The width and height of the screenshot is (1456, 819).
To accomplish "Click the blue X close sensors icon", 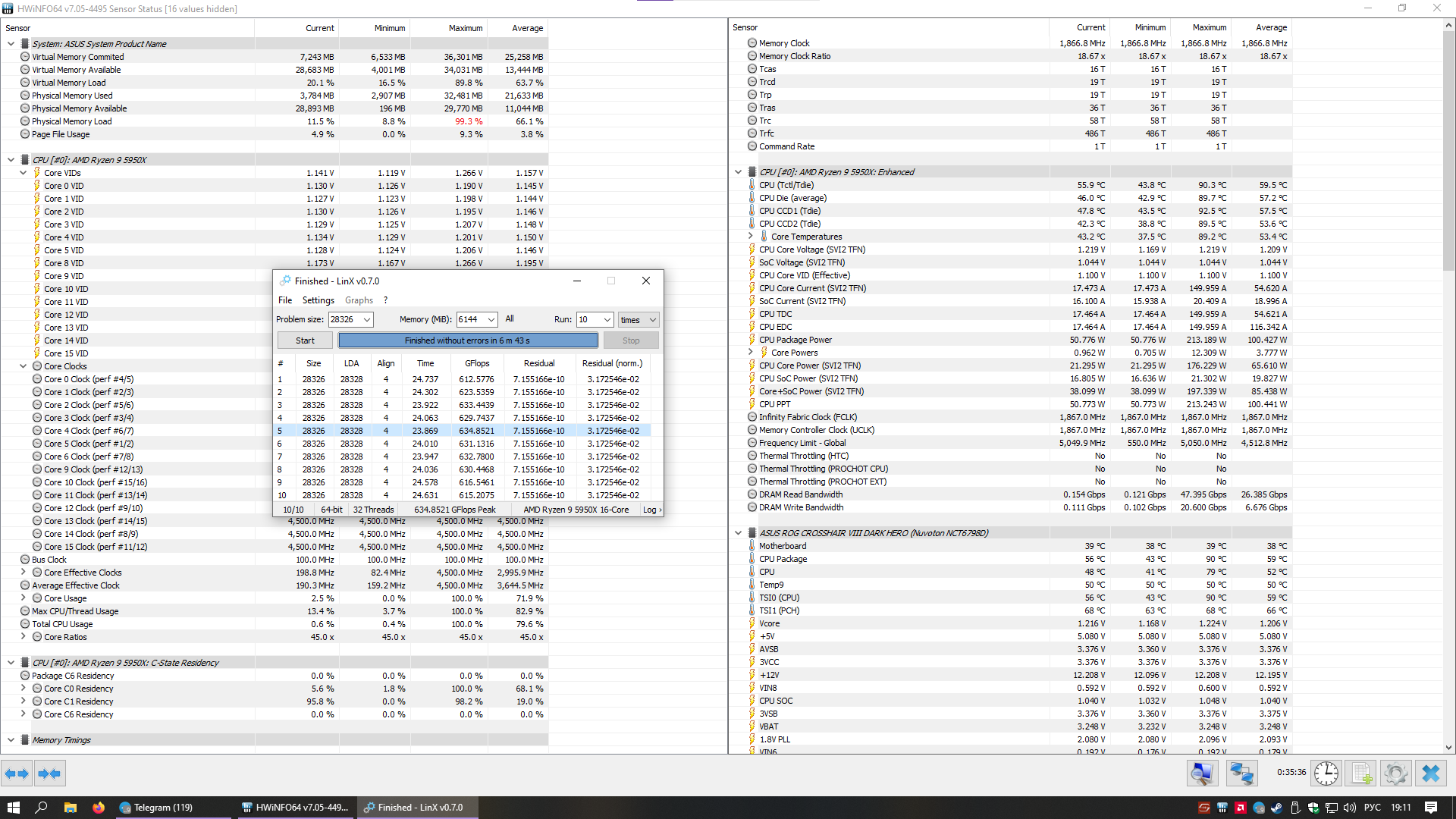I will [1431, 773].
